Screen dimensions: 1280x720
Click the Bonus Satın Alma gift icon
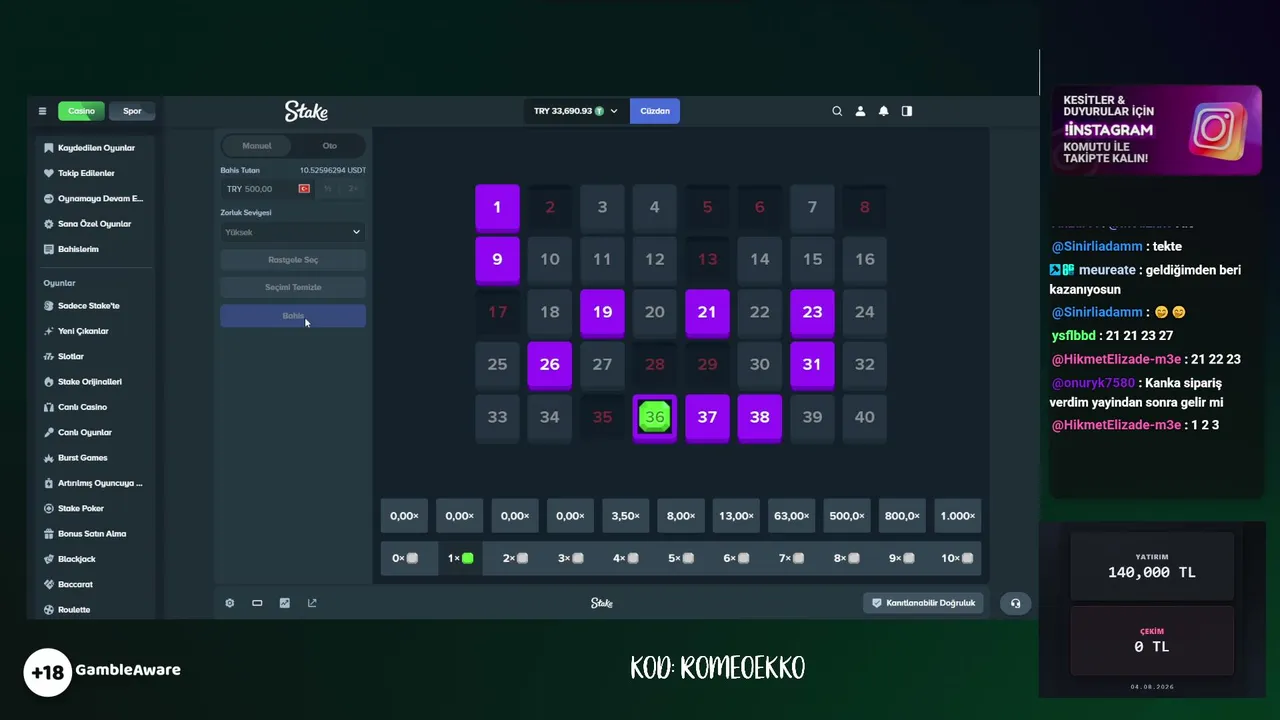pyautogui.click(x=48, y=534)
